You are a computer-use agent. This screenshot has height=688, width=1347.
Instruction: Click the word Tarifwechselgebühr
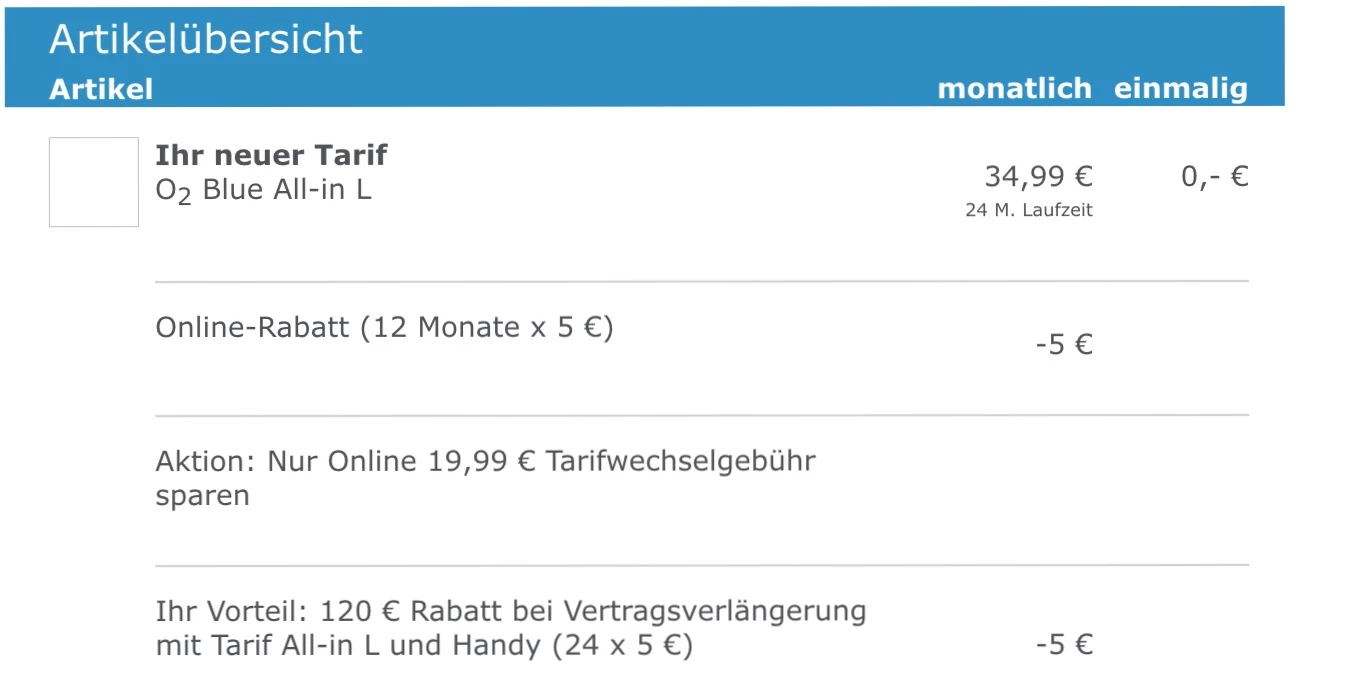point(680,461)
